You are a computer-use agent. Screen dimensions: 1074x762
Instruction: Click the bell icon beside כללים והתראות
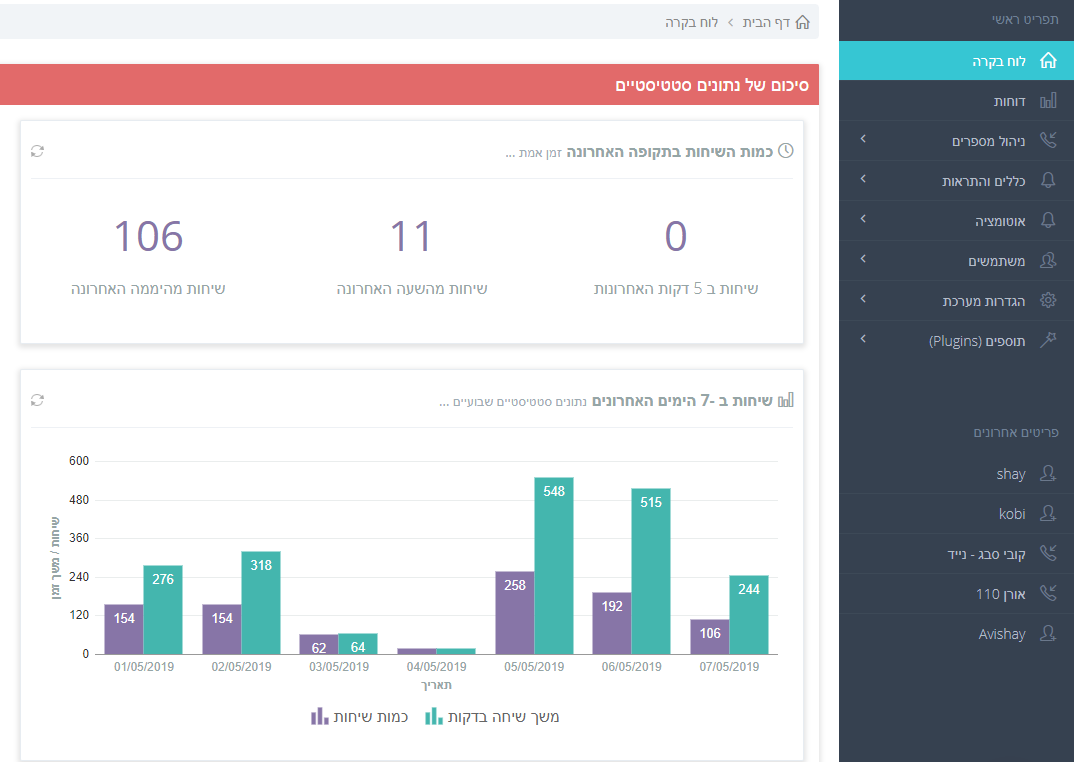pos(1048,180)
